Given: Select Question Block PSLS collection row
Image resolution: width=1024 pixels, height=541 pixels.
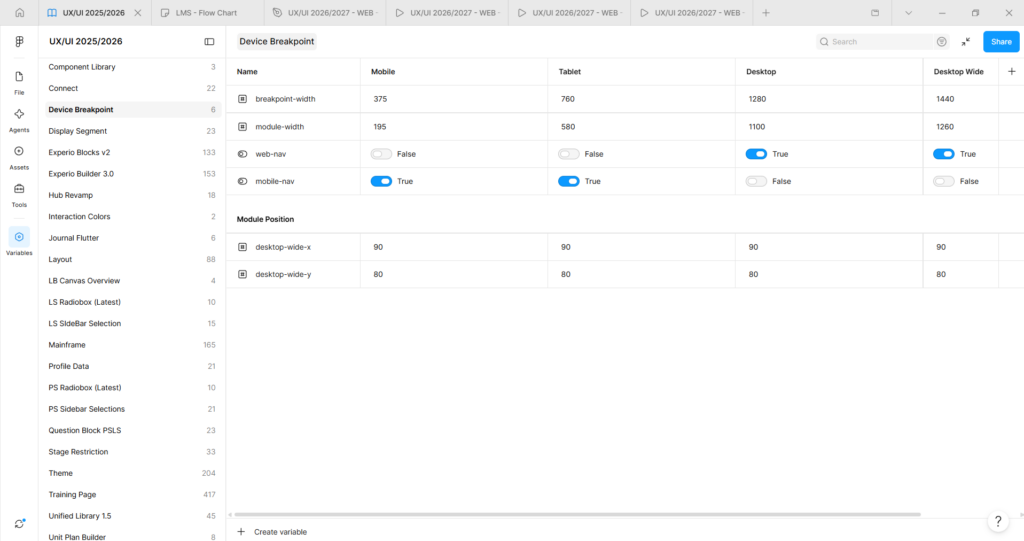Looking at the screenshot, I should (133, 431).
